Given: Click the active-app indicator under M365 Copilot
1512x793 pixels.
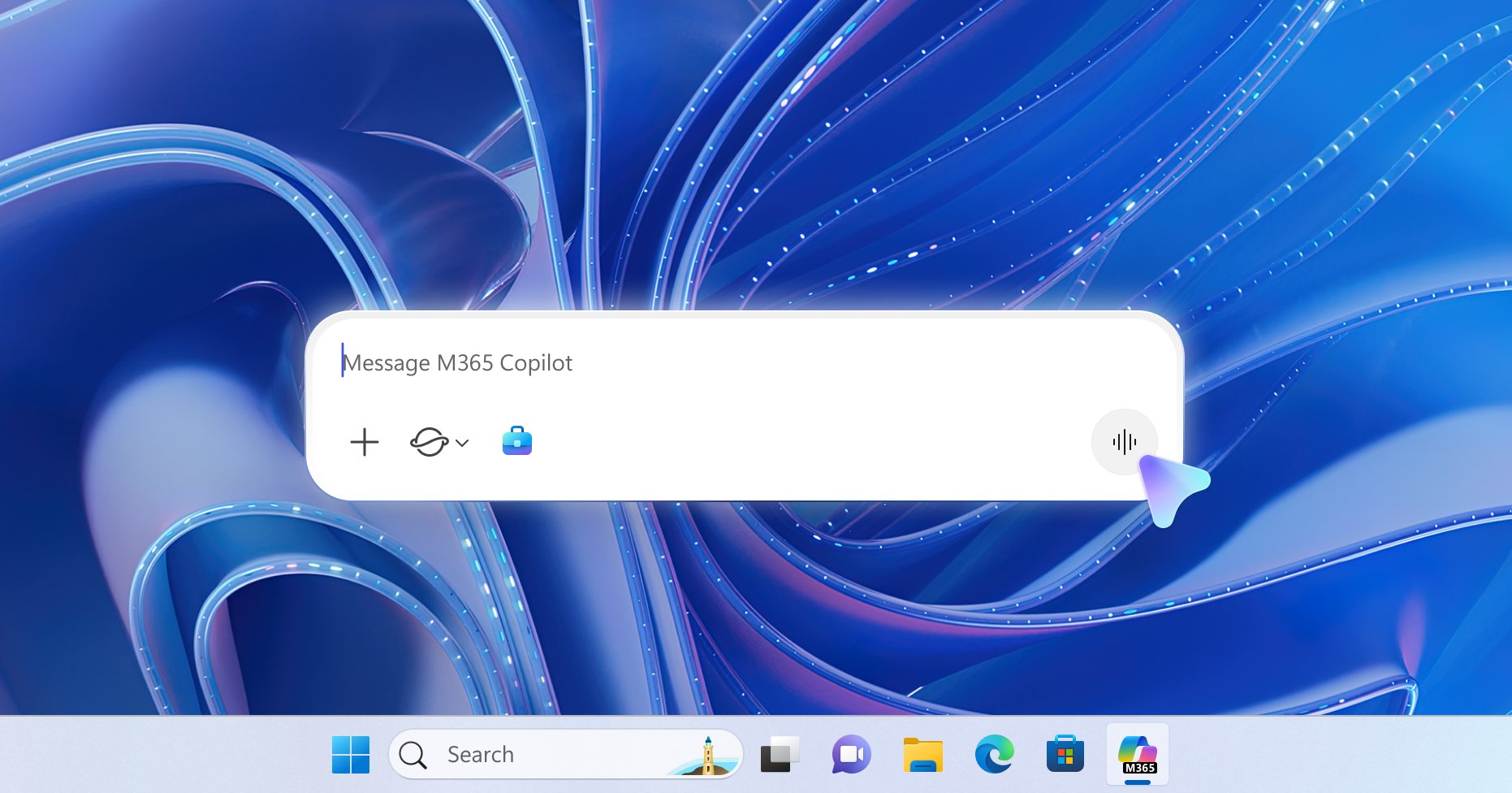Looking at the screenshot, I should pos(1138,782).
